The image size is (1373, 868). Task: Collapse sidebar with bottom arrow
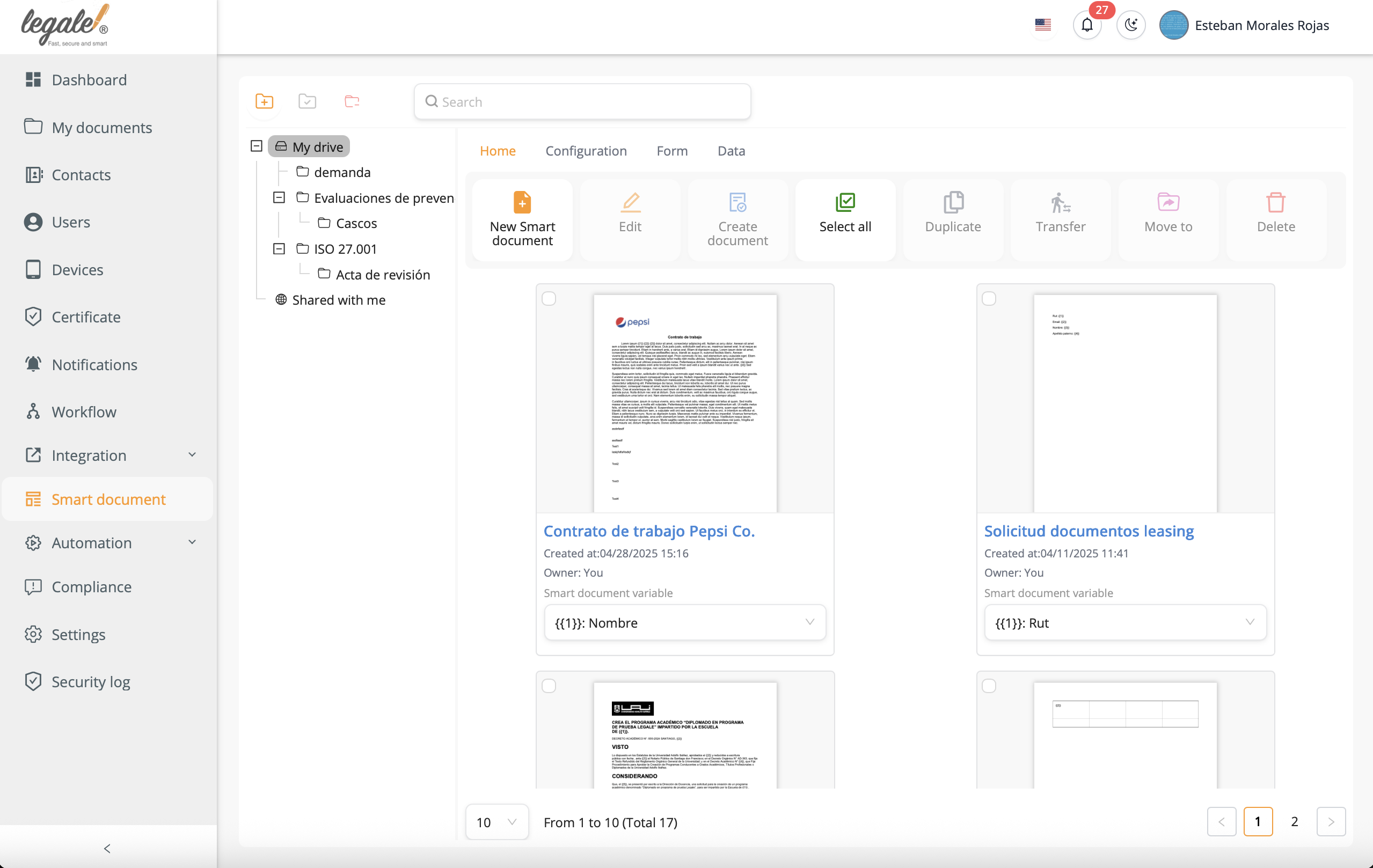(107, 848)
